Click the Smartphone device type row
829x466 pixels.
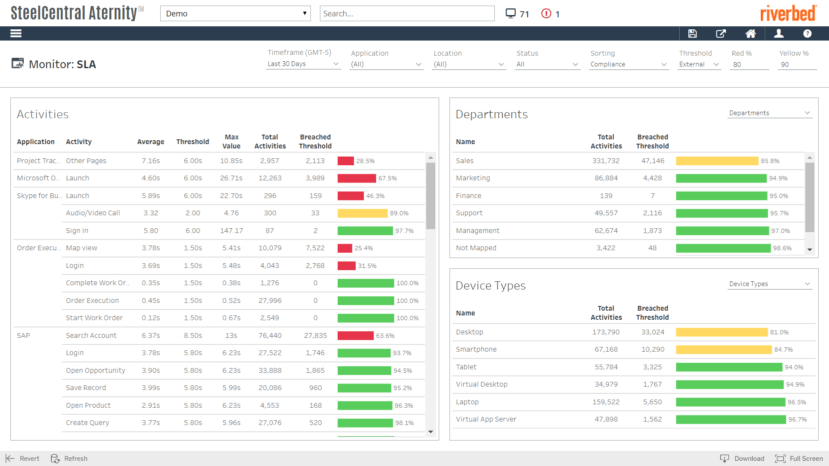coord(633,350)
